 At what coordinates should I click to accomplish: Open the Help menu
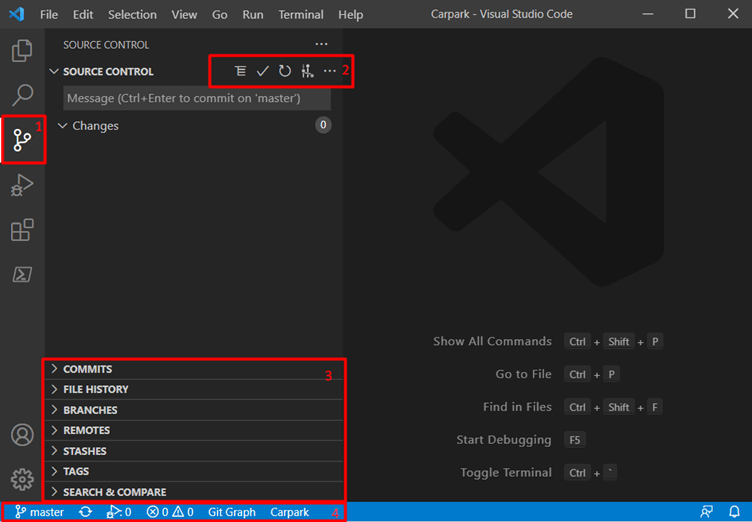click(351, 14)
